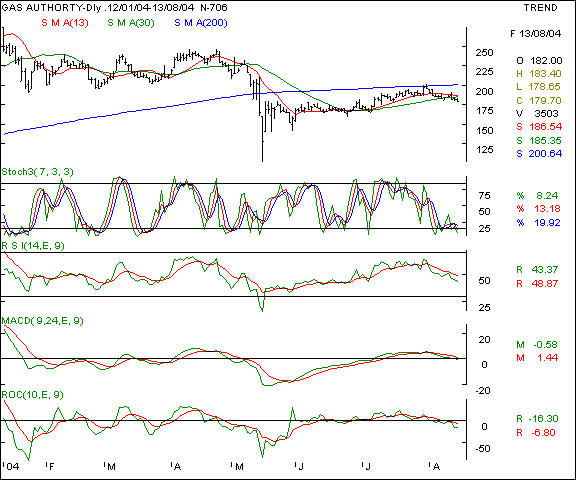Click the stochastic value 13.18
Screen dimensions: 576x480
(547, 209)
